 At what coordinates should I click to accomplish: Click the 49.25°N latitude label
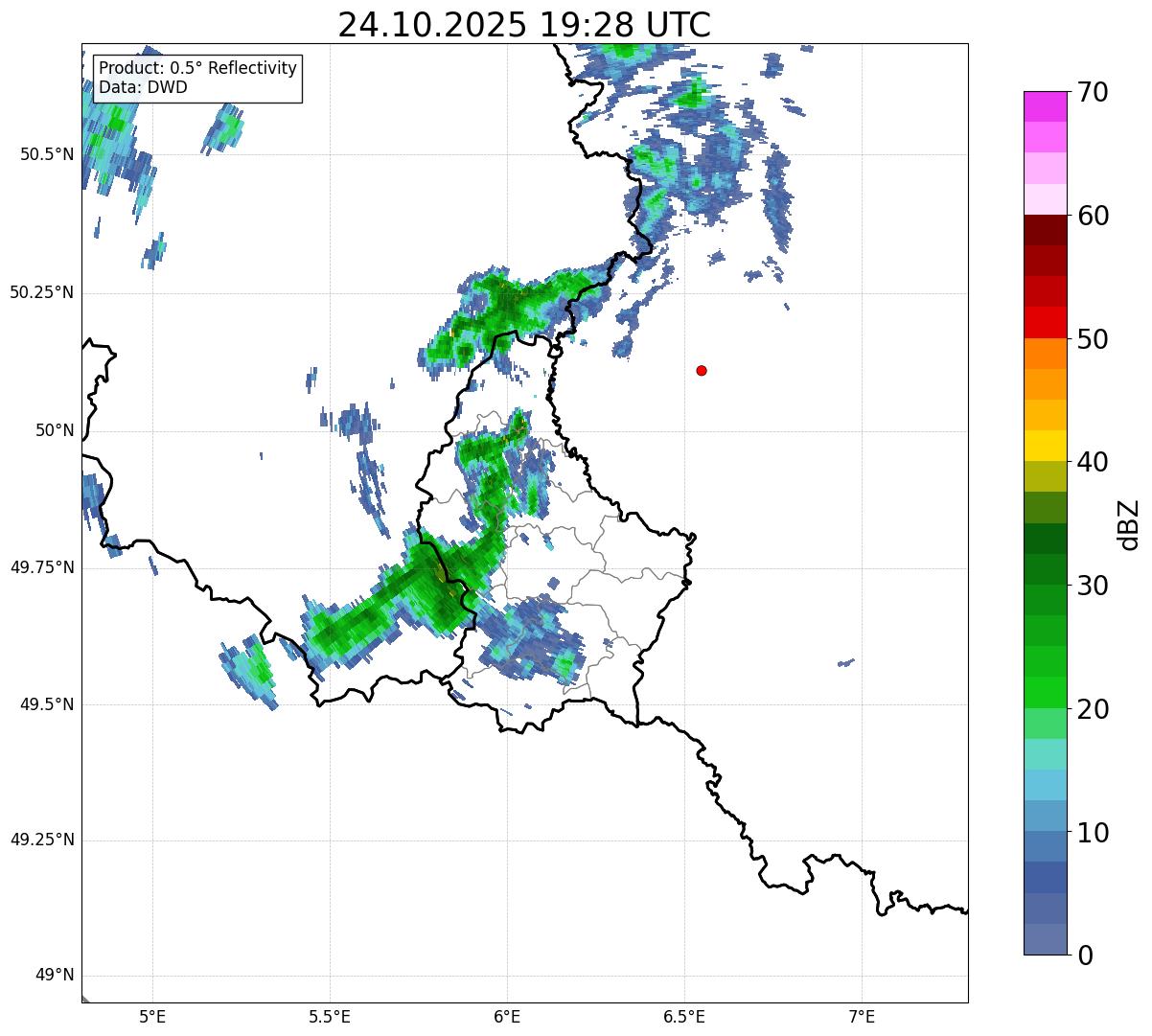[41, 840]
